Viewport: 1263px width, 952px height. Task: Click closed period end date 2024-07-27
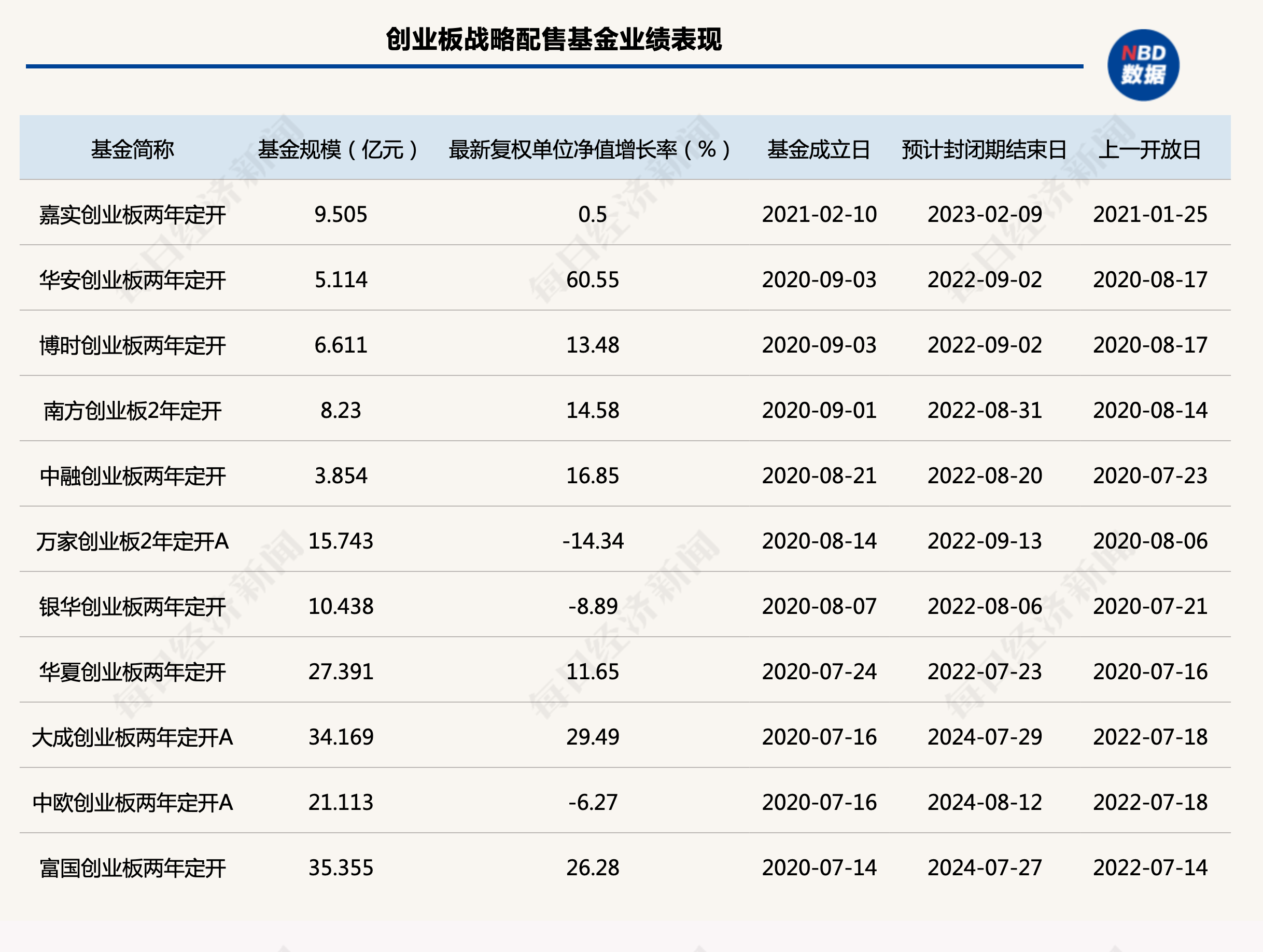(985, 868)
